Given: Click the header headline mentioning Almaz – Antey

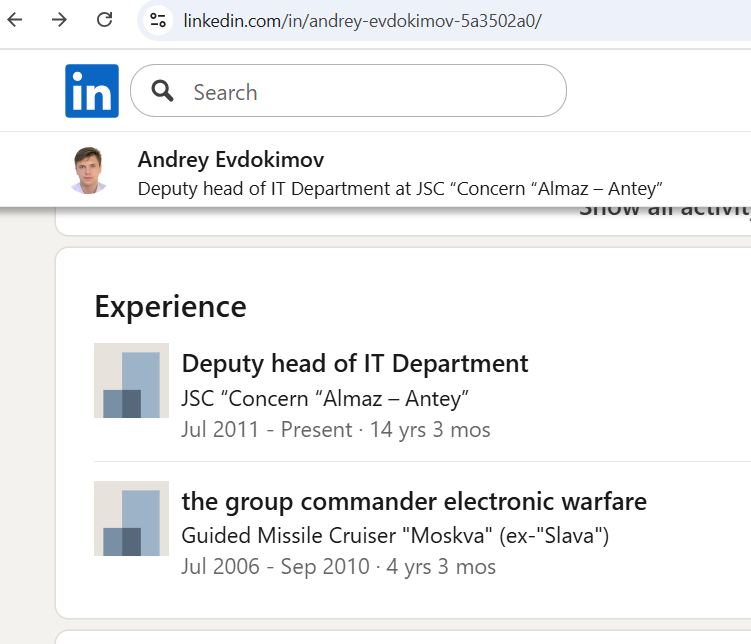Looking at the screenshot, I should coord(400,188).
